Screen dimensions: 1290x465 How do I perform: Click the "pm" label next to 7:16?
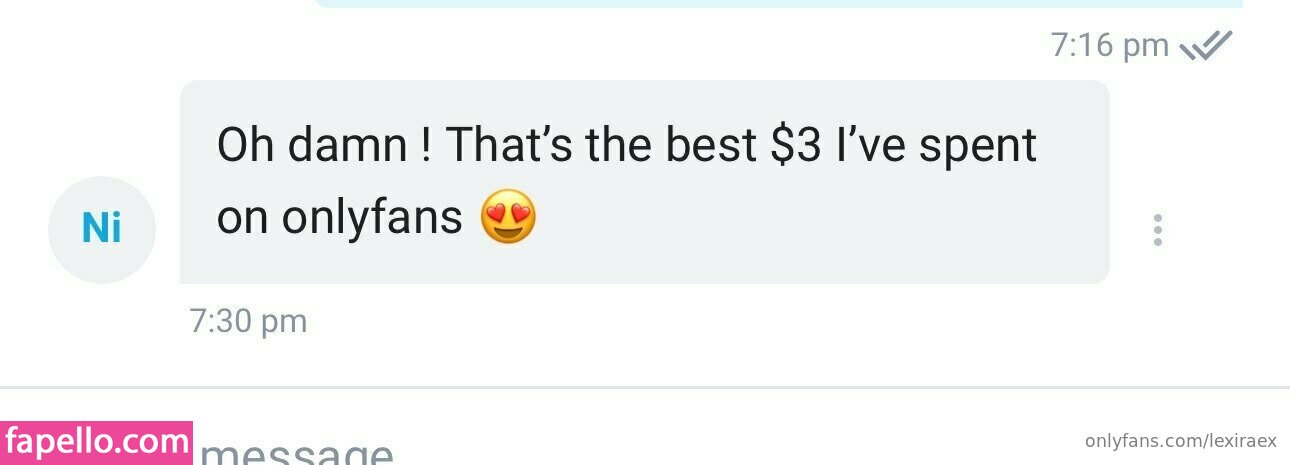pos(1146,47)
